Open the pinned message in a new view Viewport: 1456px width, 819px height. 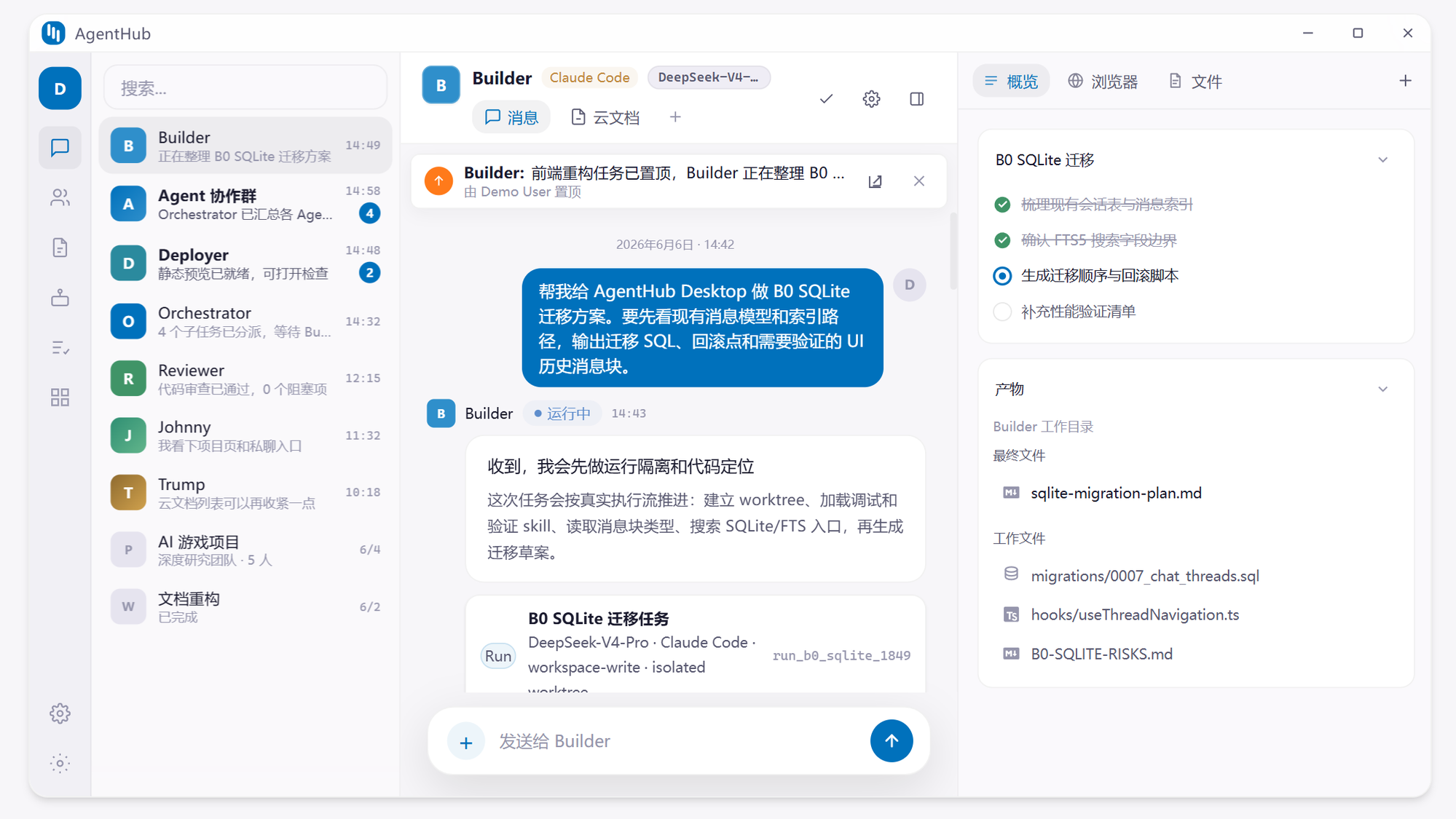tap(875, 181)
